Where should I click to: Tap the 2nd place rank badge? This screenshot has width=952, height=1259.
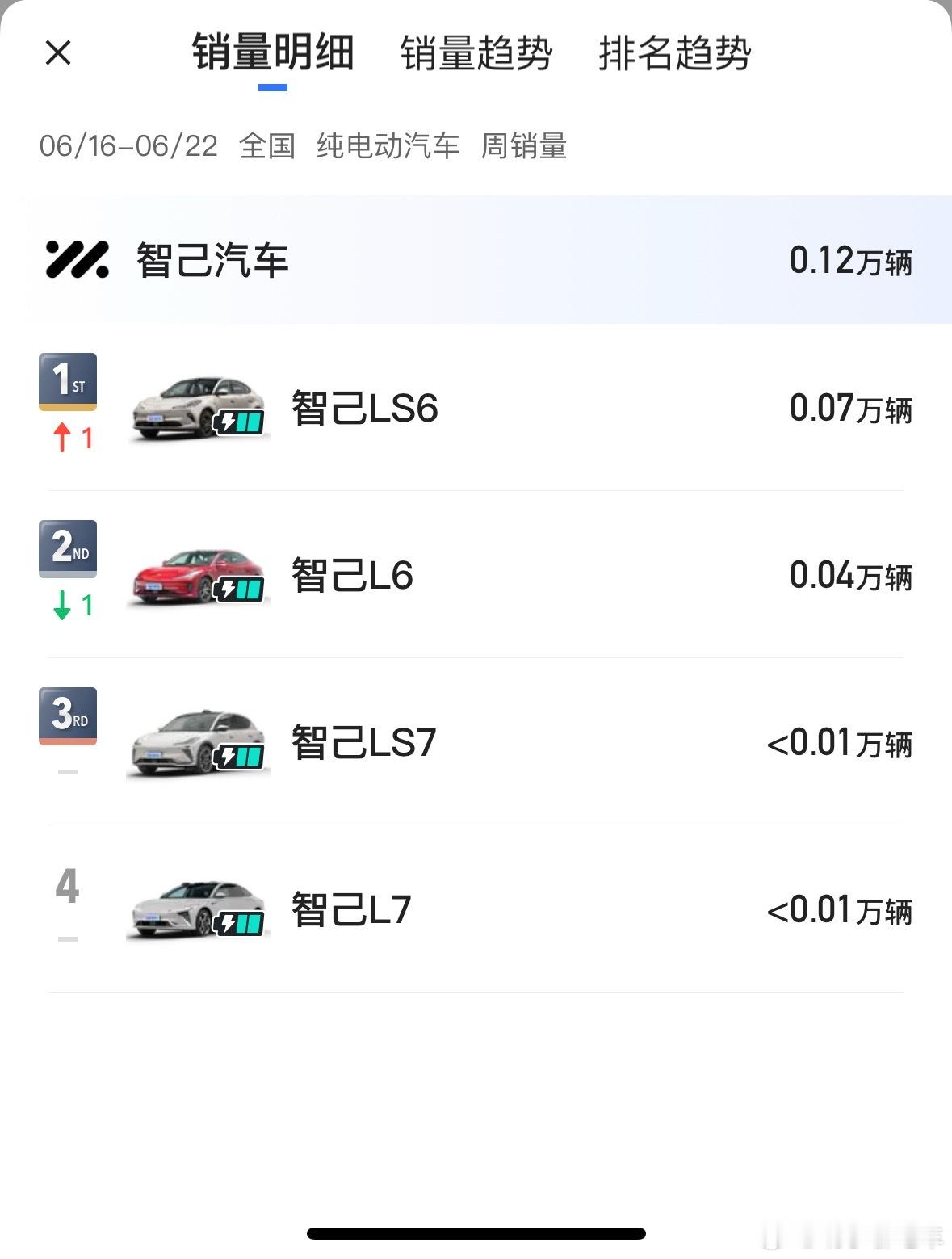tap(68, 549)
